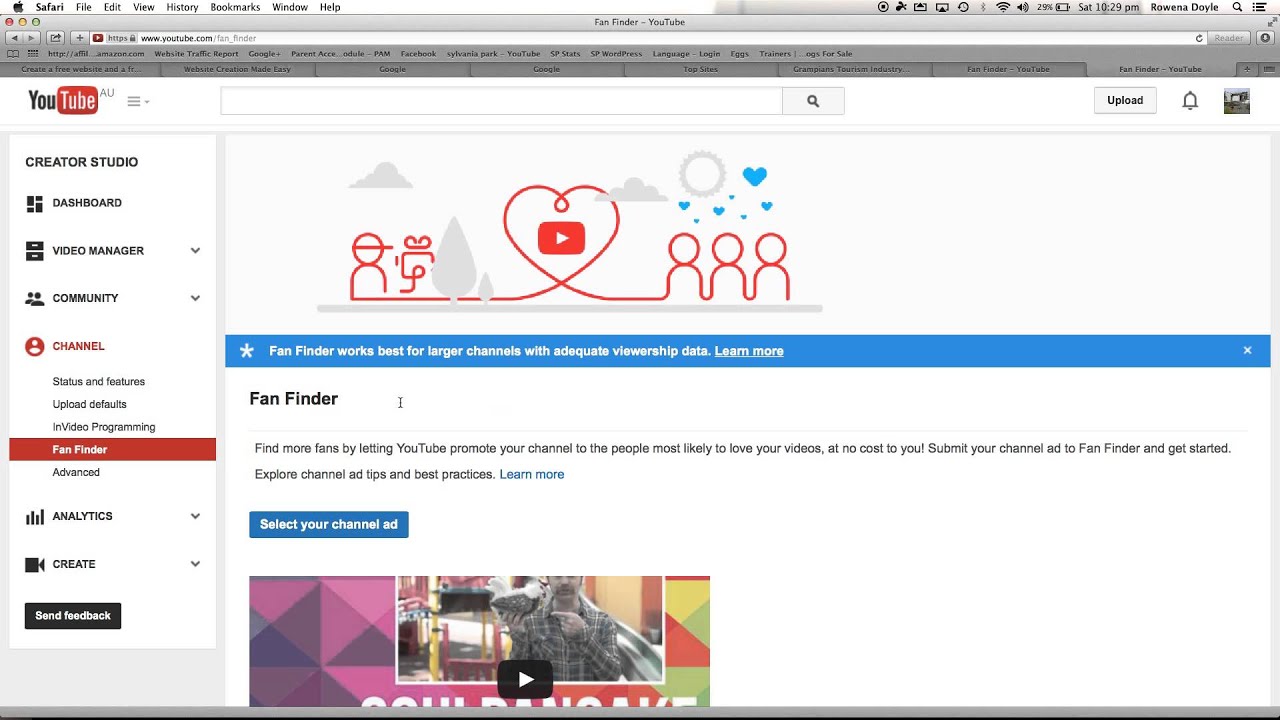This screenshot has height=720, width=1280.
Task: Open Status and features
Action: click(x=99, y=382)
